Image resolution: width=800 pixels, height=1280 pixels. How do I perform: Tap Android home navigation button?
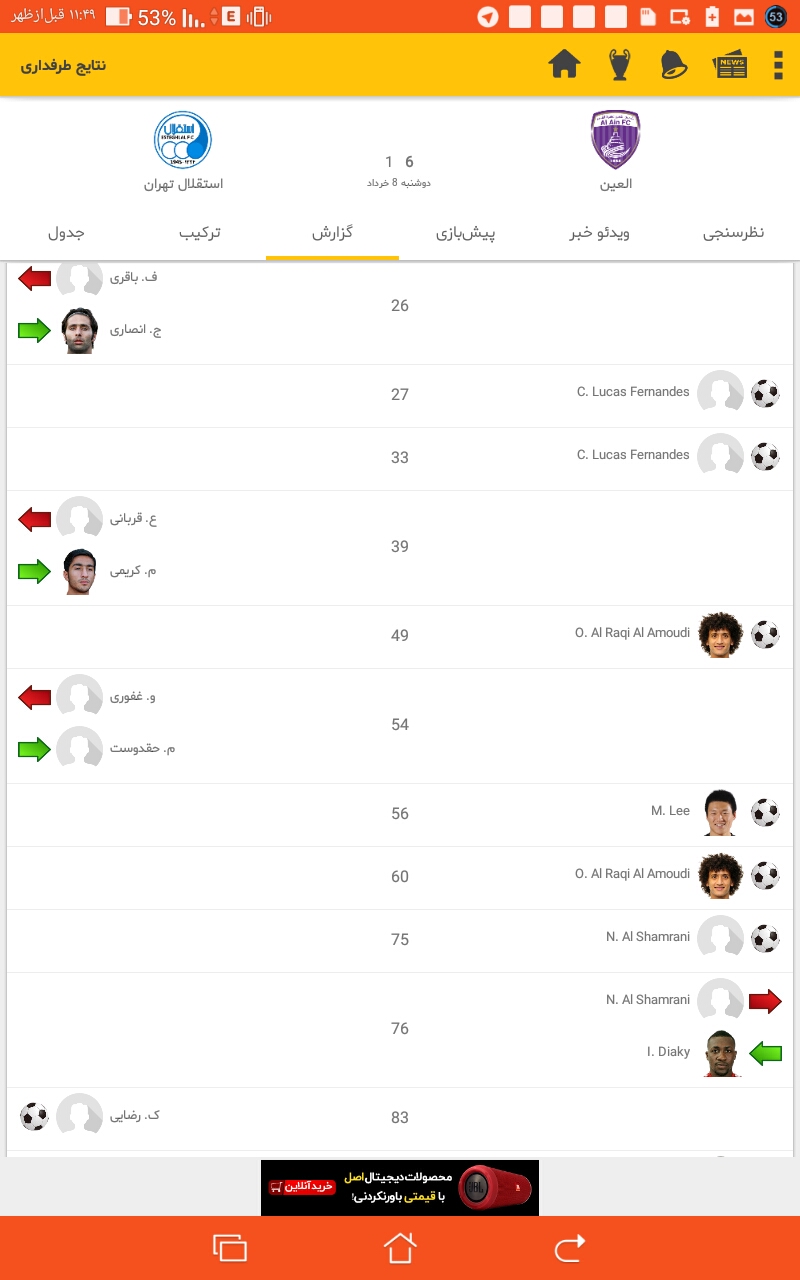(400, 1248)
